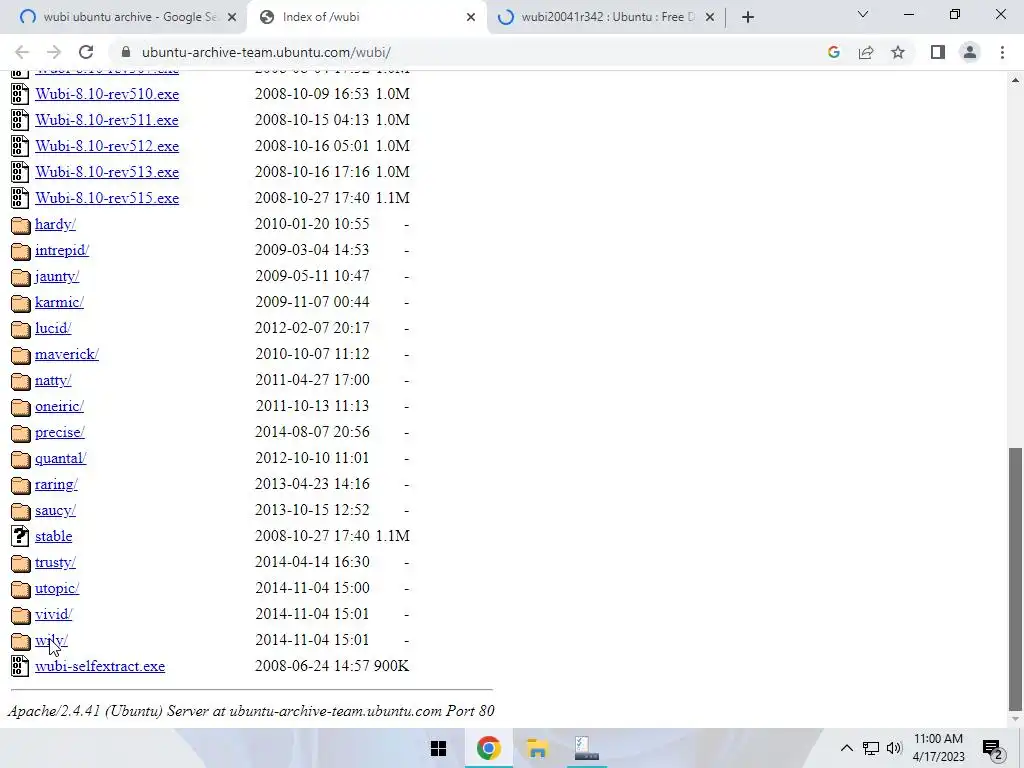Open the network tray icon
The image size is (1024, 768).
point(871,748)
